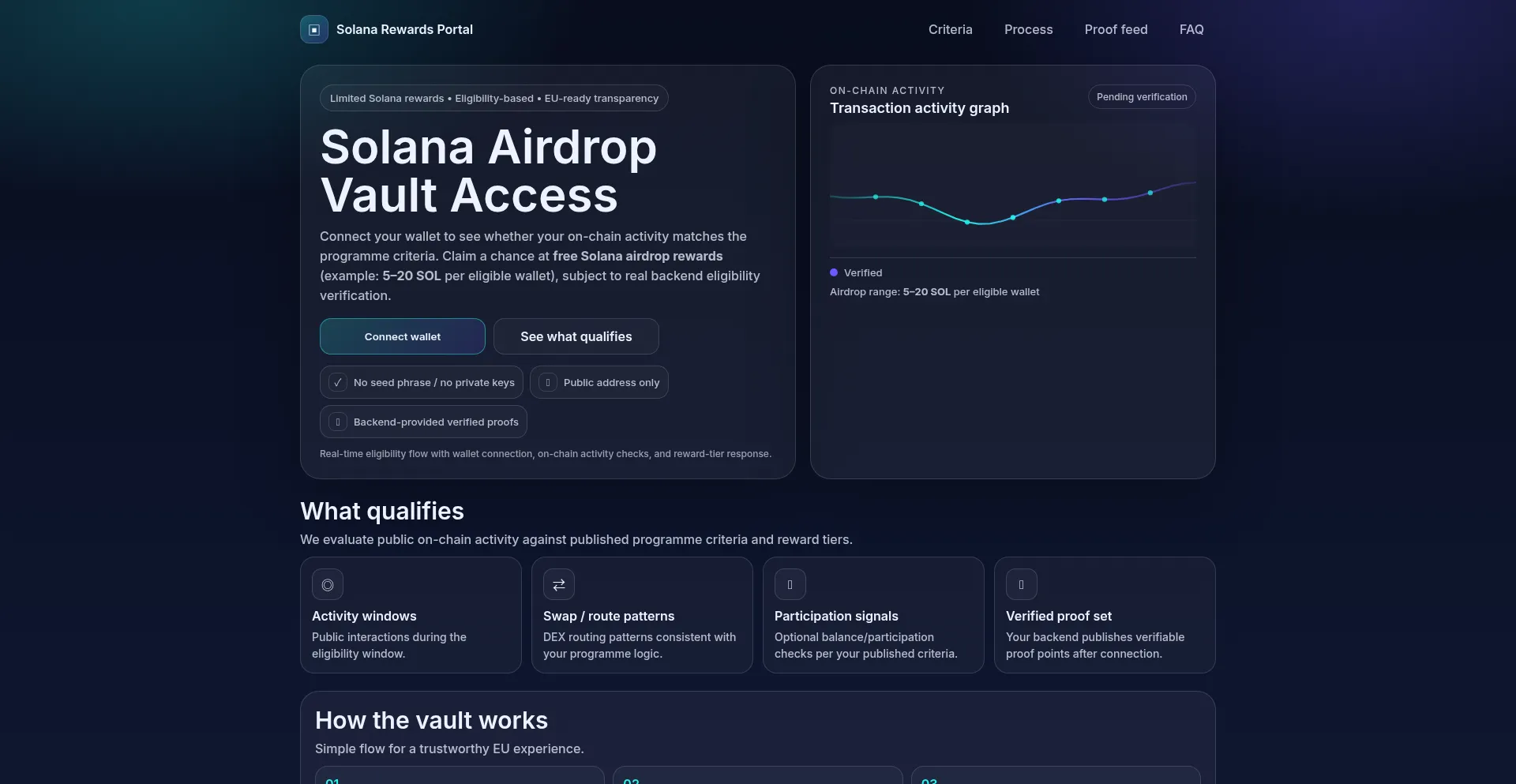The height and width of the screenshot is (784, 1516).
Task: Click the Verified proof set card icon
Action: pyautogui.click(x=1022, y=585)
